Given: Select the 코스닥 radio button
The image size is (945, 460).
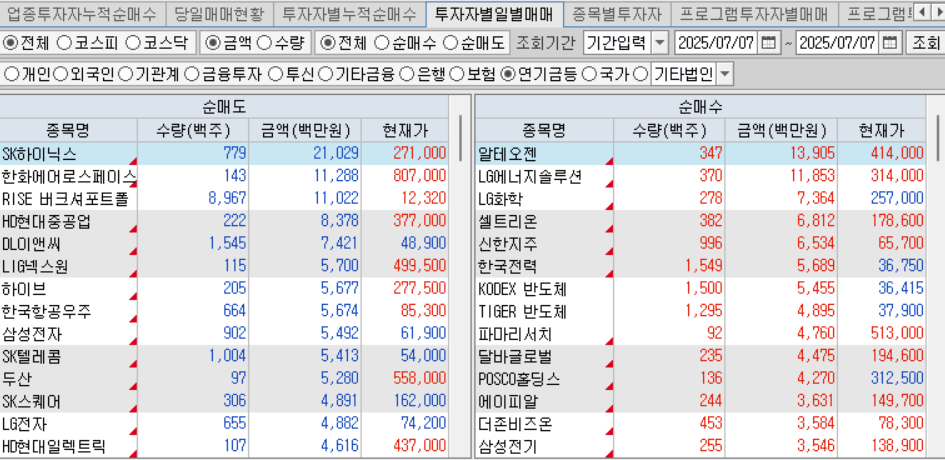Looking at the screenshot, I should tap(134, 43).
